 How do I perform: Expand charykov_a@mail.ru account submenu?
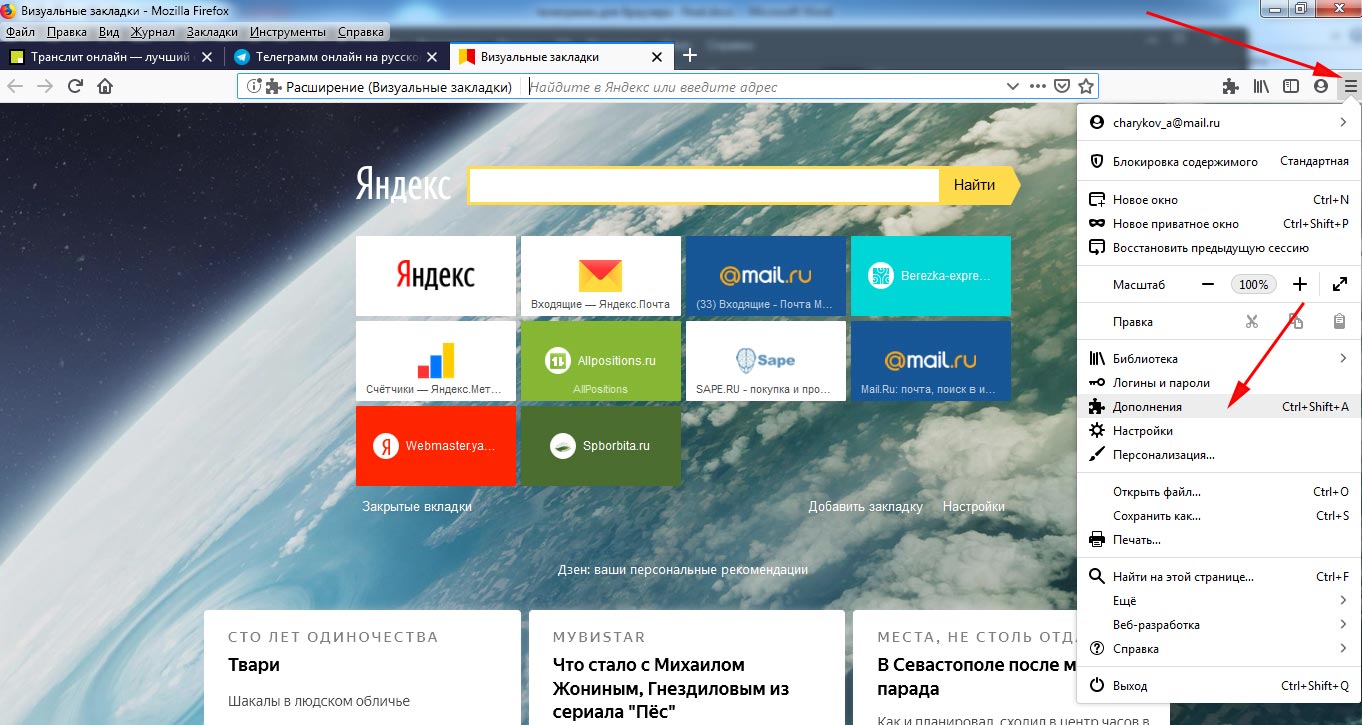pyautogui.click(x=1217, y=123)
